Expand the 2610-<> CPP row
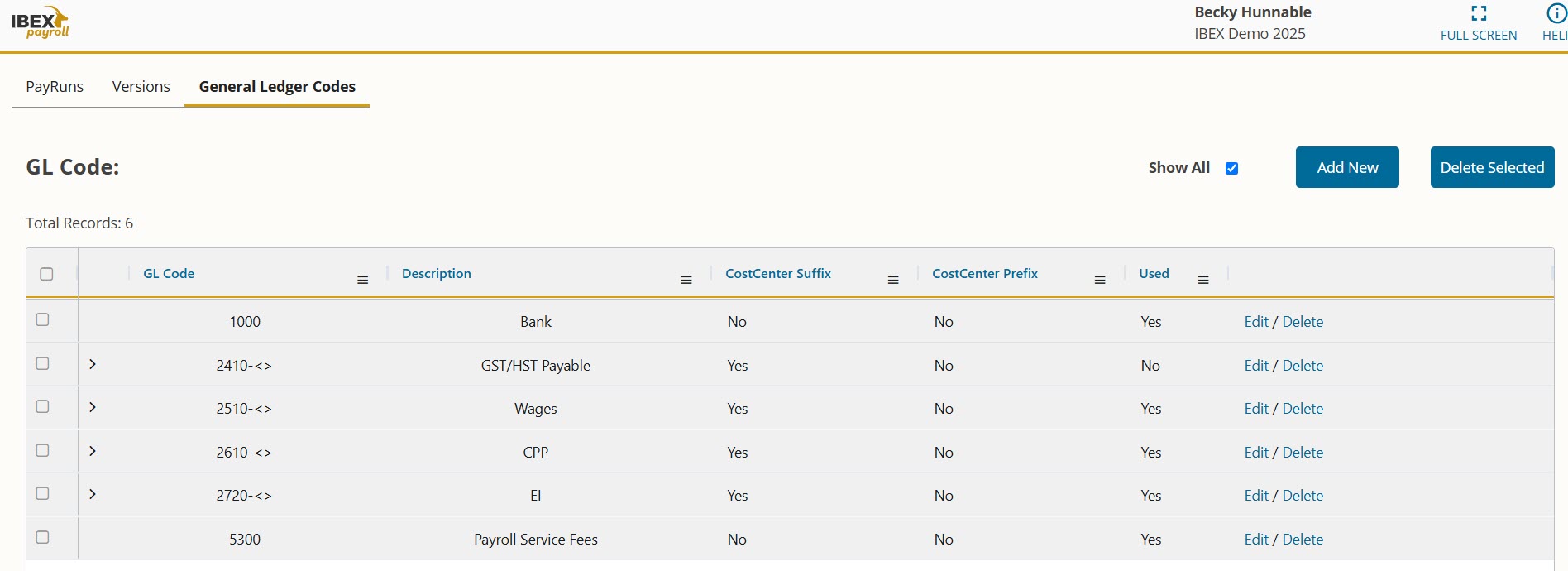Image resolution: width=1568 pixels, height=571 pixels. pyautogui.click(x=93, y=451)
